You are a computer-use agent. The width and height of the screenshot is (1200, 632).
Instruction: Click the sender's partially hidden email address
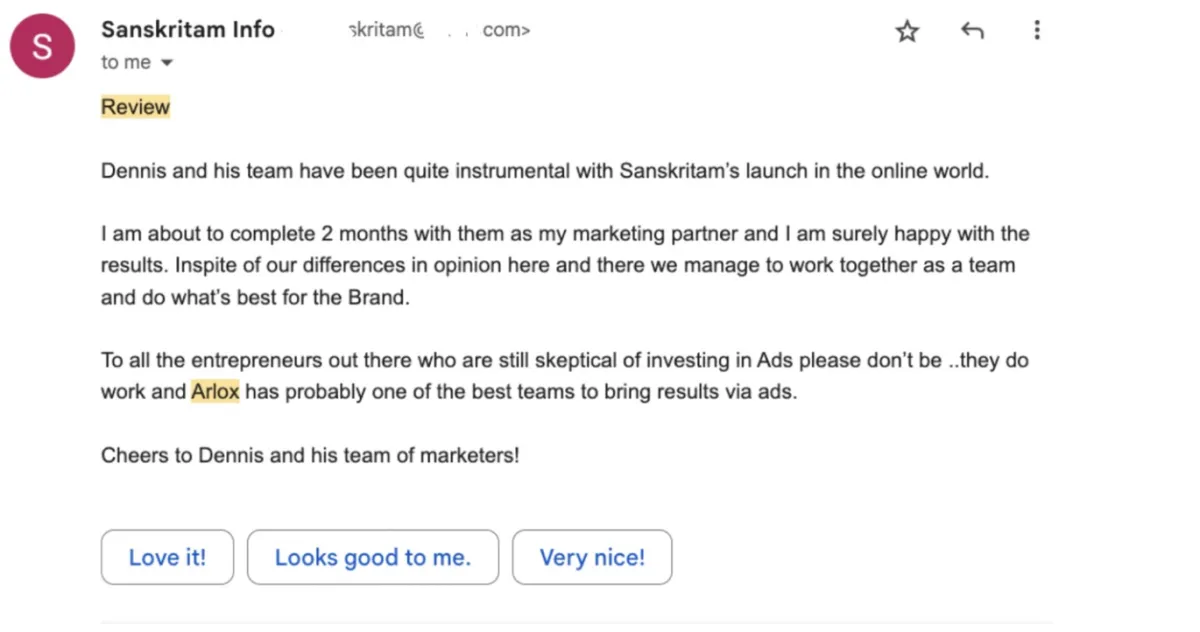(438, 30)
